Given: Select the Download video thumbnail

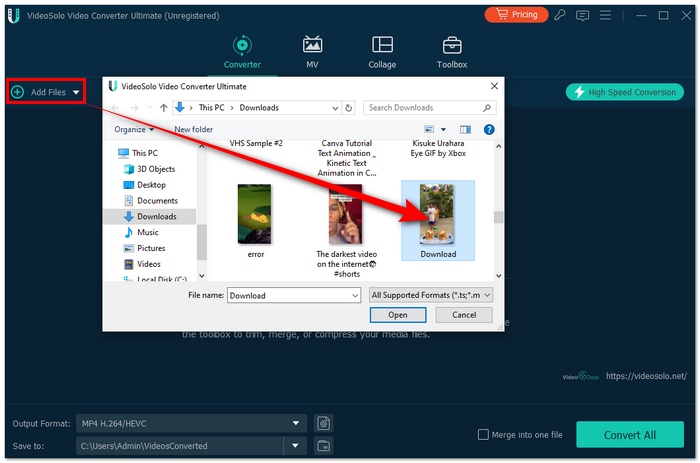Looking at the screenshot, I should (x=437, y=214).
